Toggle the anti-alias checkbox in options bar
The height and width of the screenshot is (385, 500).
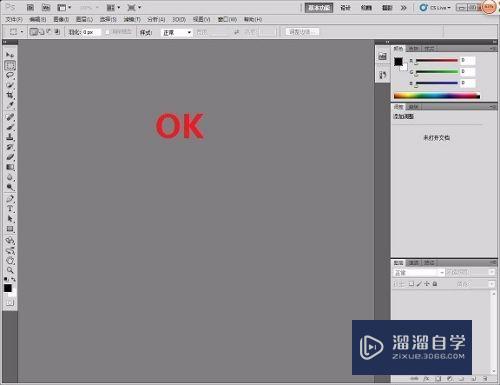point(108,32)
